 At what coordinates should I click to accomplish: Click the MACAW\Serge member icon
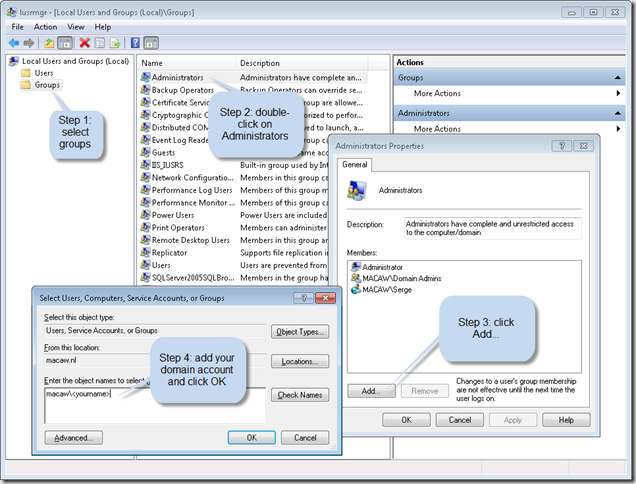click(356, 289)
